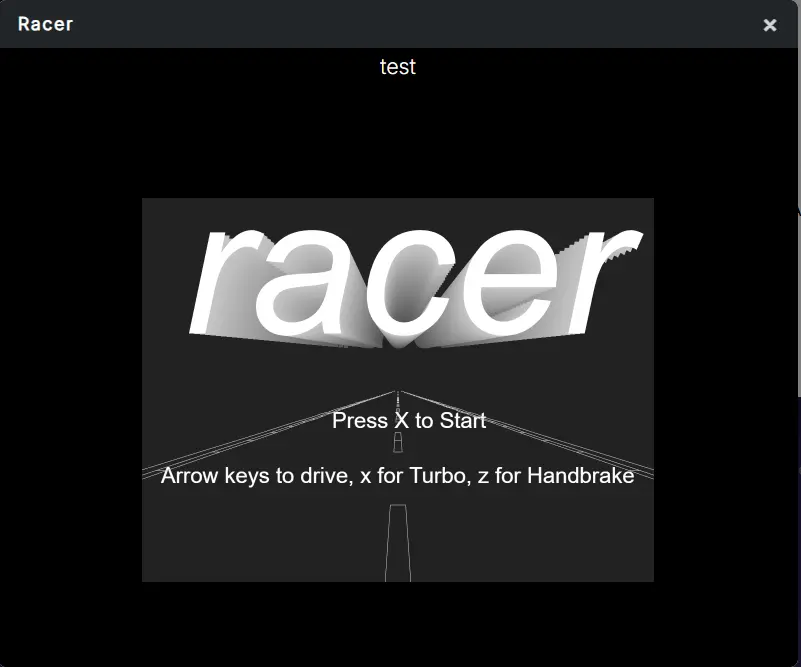Click the "Racer" window title
801x667 pixels.
[45, 24]
